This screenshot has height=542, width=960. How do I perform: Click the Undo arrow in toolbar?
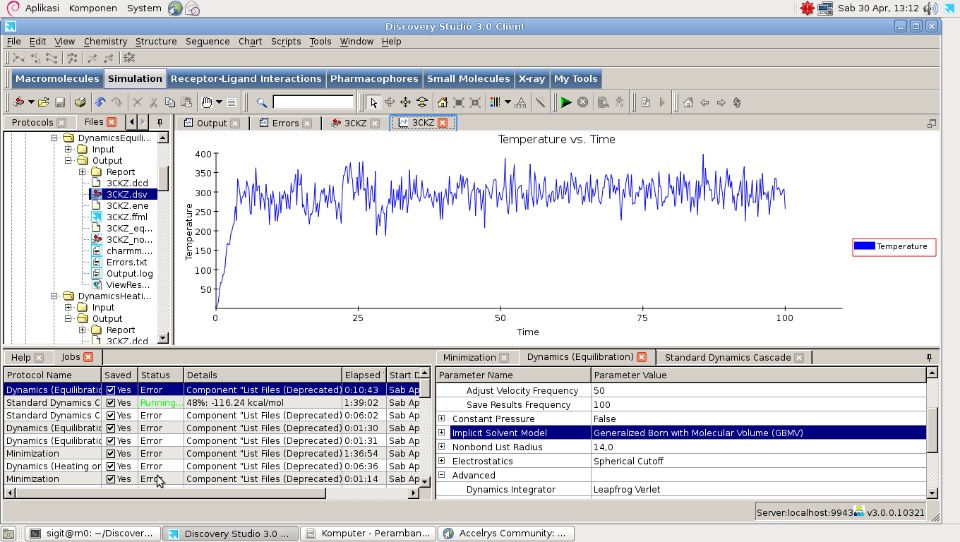point(100,102)
